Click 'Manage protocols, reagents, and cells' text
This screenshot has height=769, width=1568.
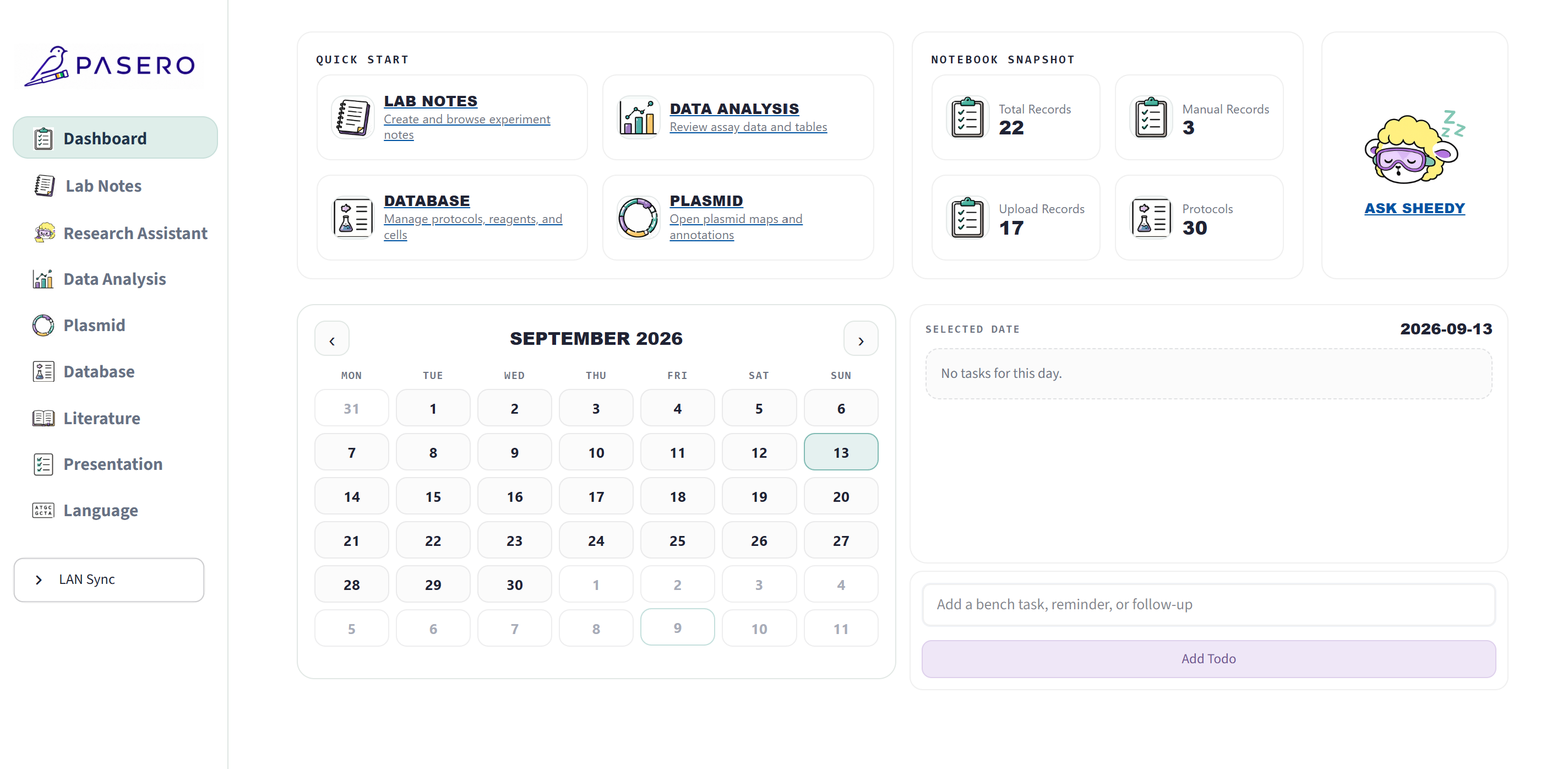[473, 227]
